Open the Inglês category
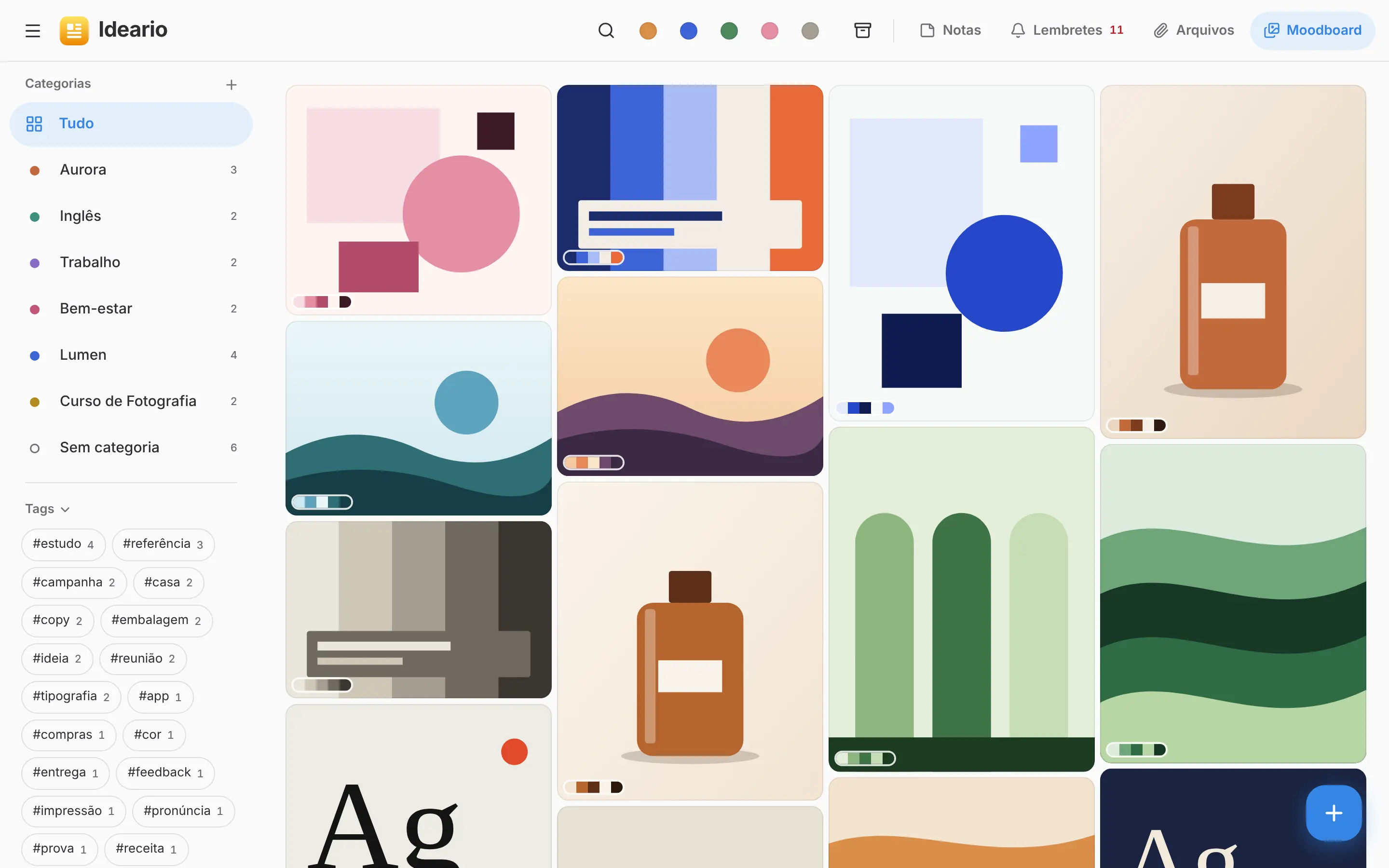 coord(131,217)
